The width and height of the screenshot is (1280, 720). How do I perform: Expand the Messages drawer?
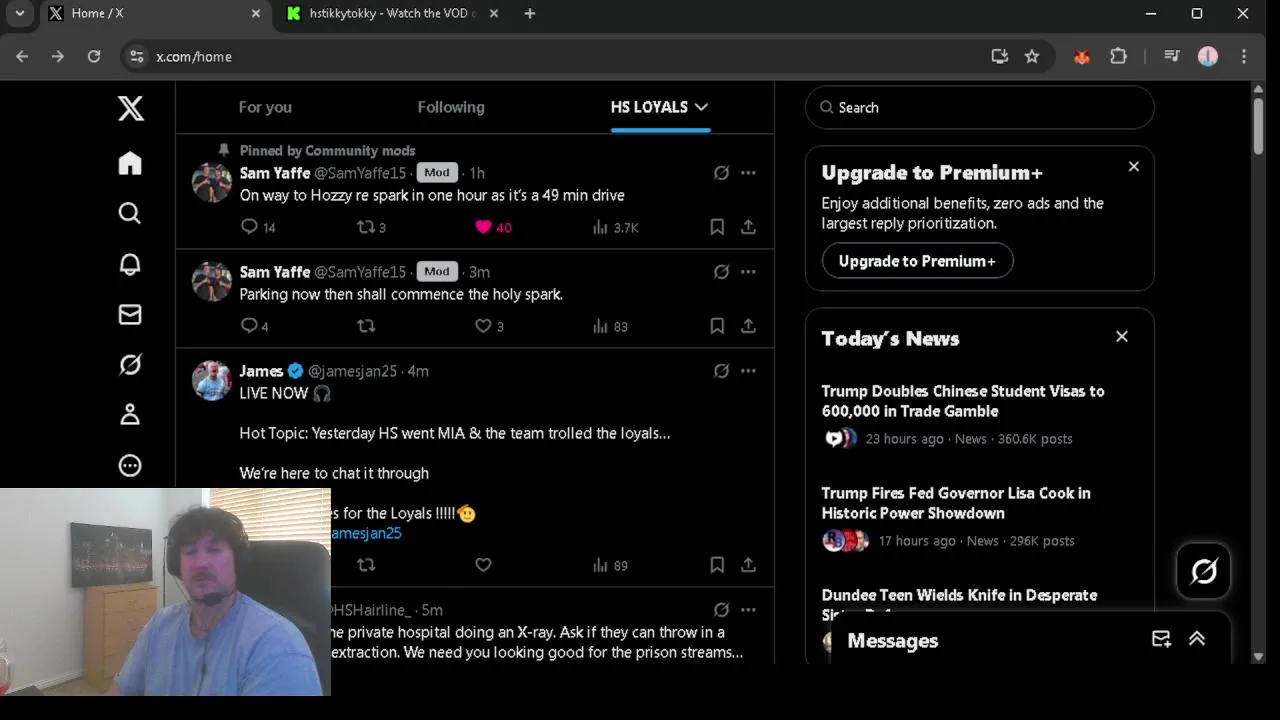1197,640
